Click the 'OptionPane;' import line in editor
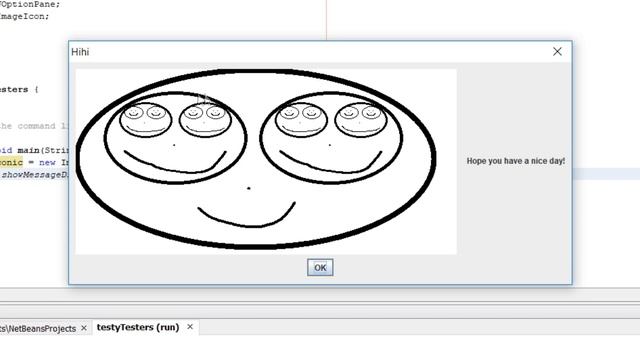Screen dimensions: 640x360 tap(30, 4)
